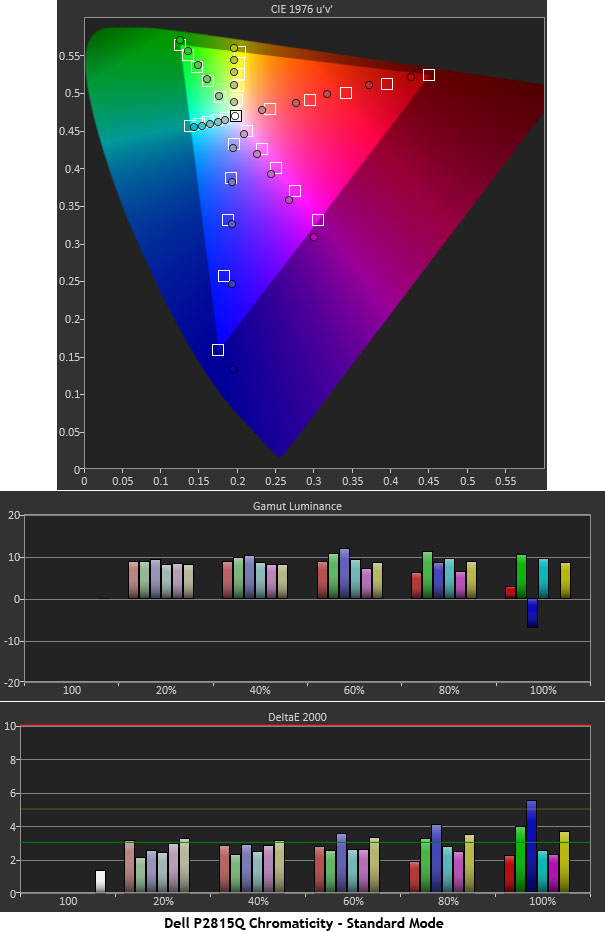
Task: Click the "Gamut Luminance" chart title
Action: 297,506
